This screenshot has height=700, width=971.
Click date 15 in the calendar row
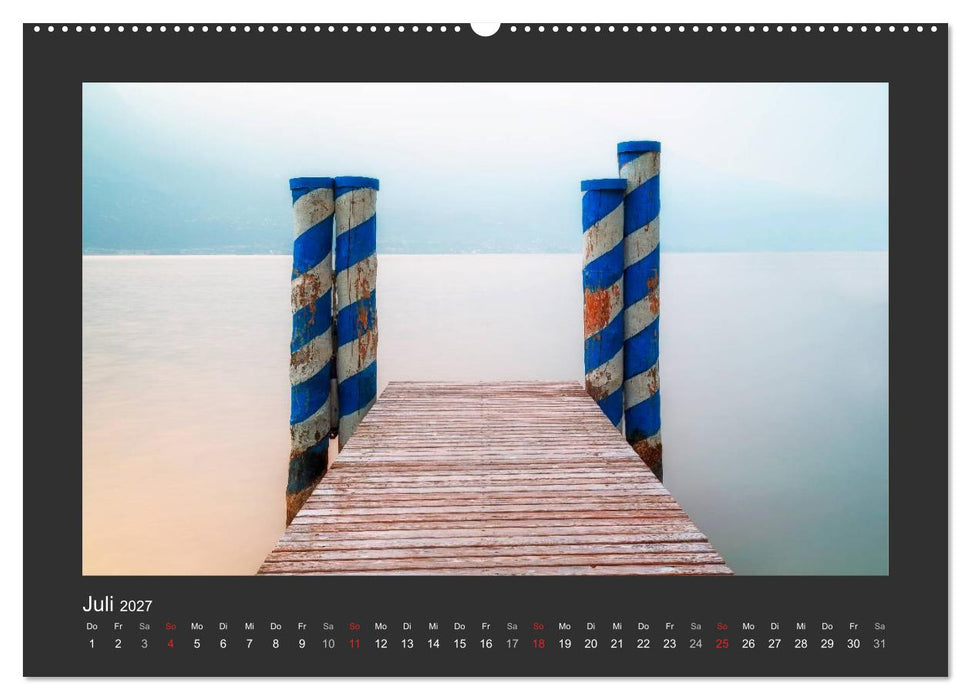459,644
